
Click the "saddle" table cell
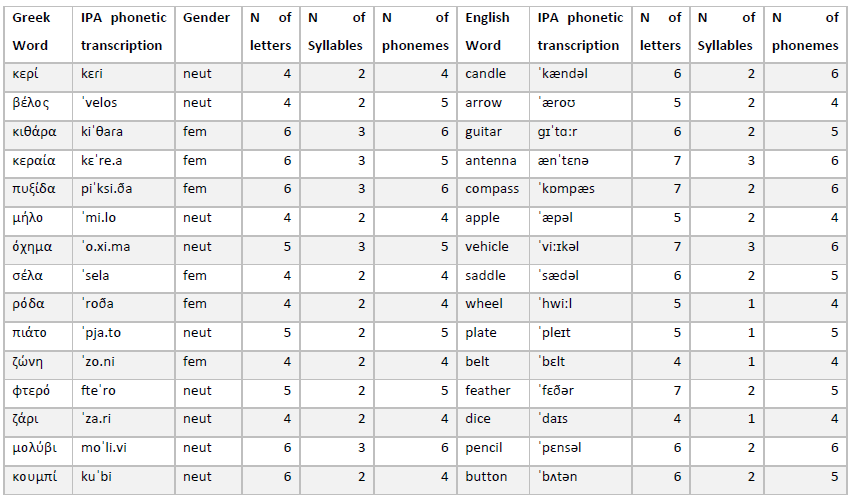pos(486,276)
